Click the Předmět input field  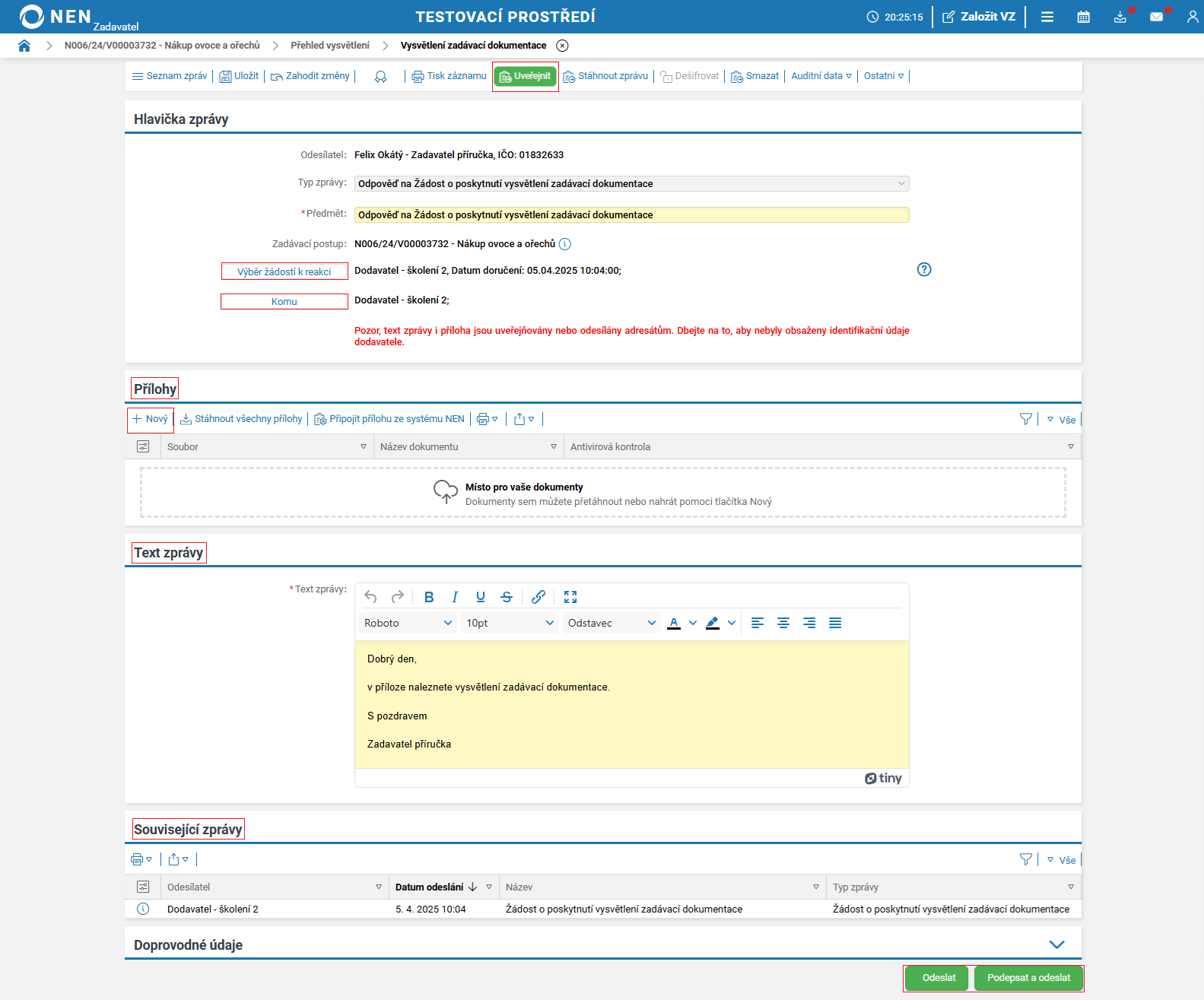[x=631, y=215]
